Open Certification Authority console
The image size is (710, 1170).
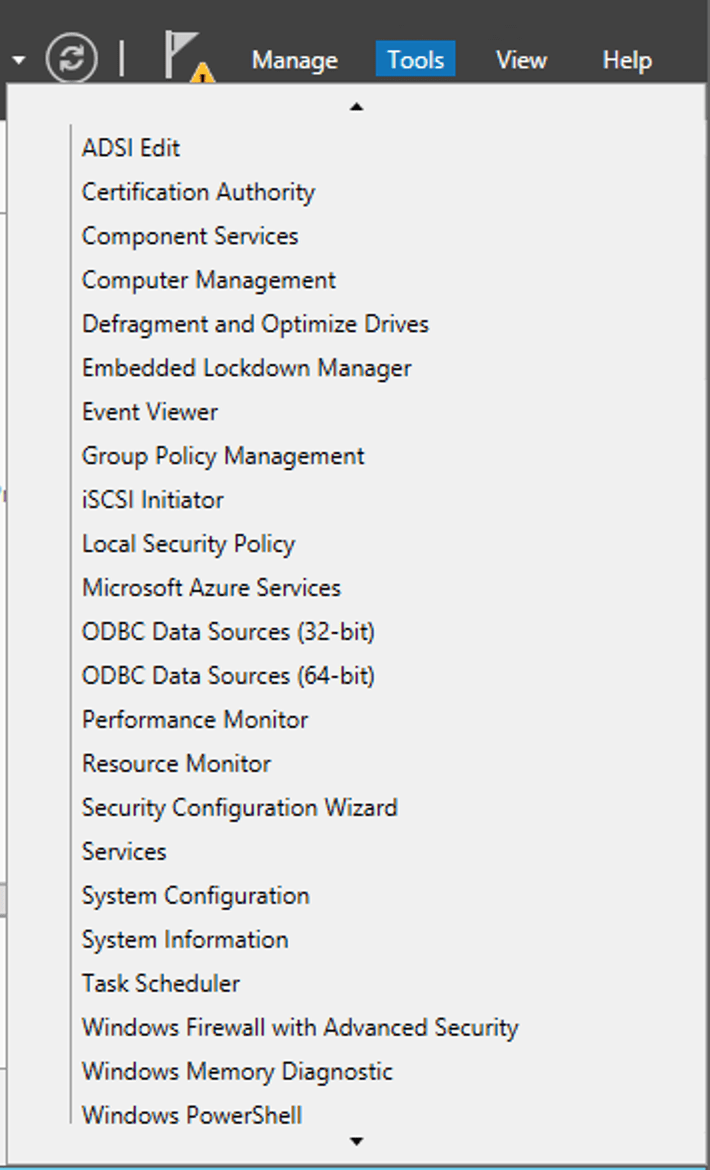pyautogui.click(x=198, y=192)
